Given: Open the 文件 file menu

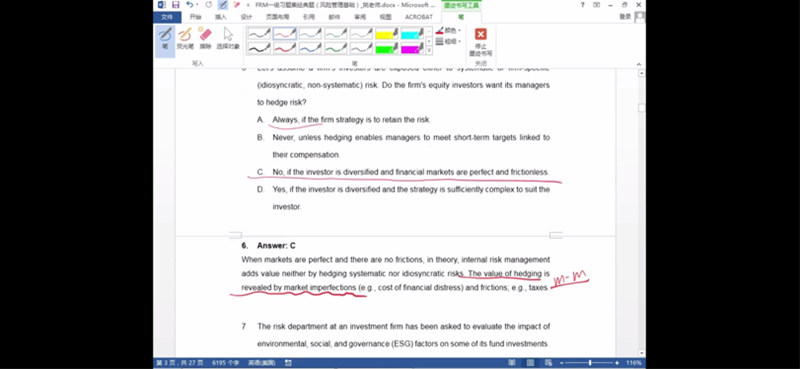Looking at the screenshot, I should click(x=167, y=17).
